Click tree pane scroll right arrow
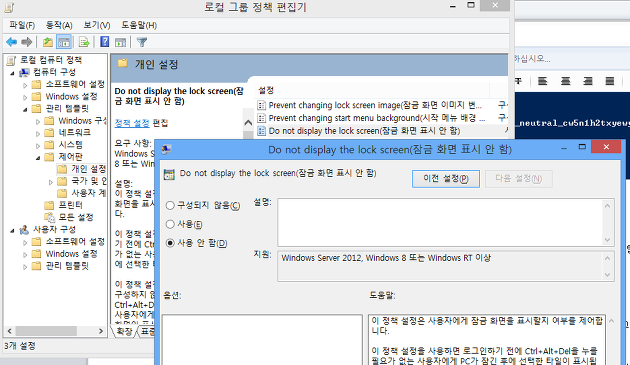 click(x=101, y=331)
